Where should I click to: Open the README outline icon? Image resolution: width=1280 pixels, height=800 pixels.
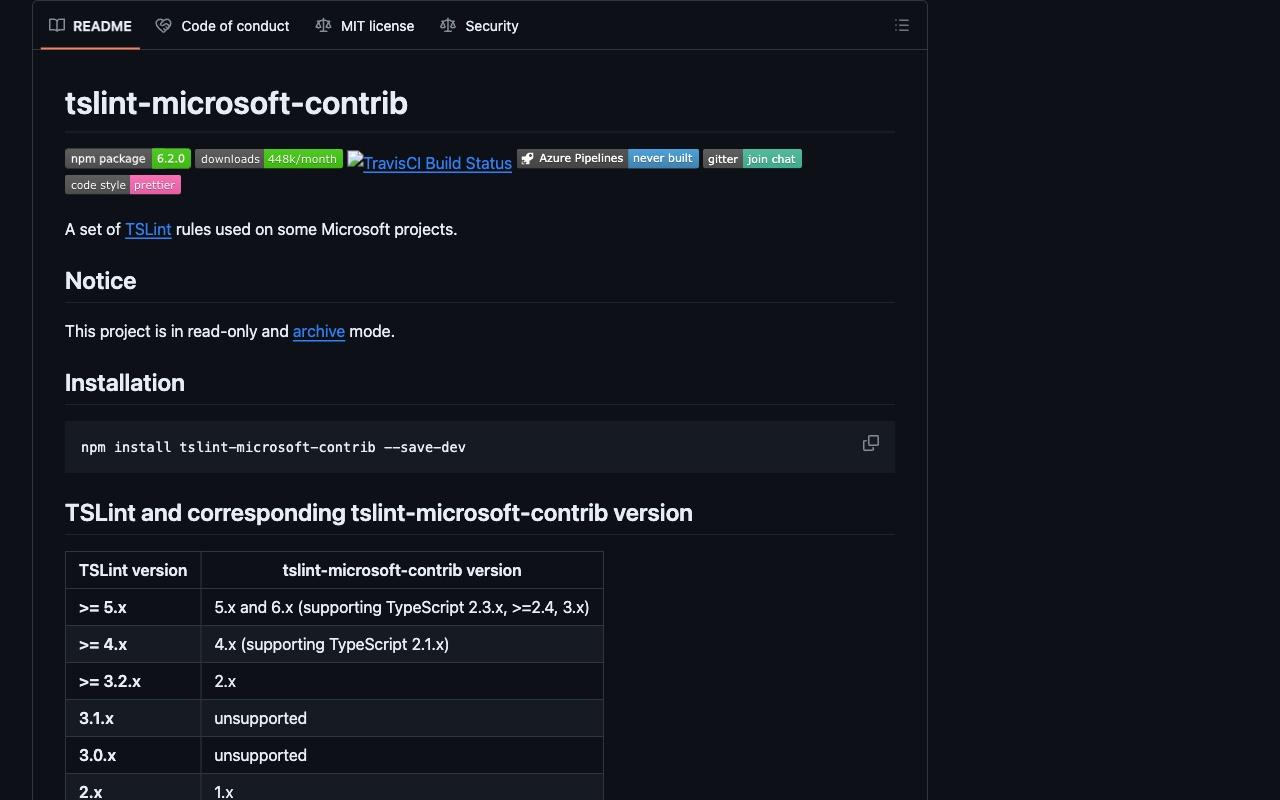[902, 26]
